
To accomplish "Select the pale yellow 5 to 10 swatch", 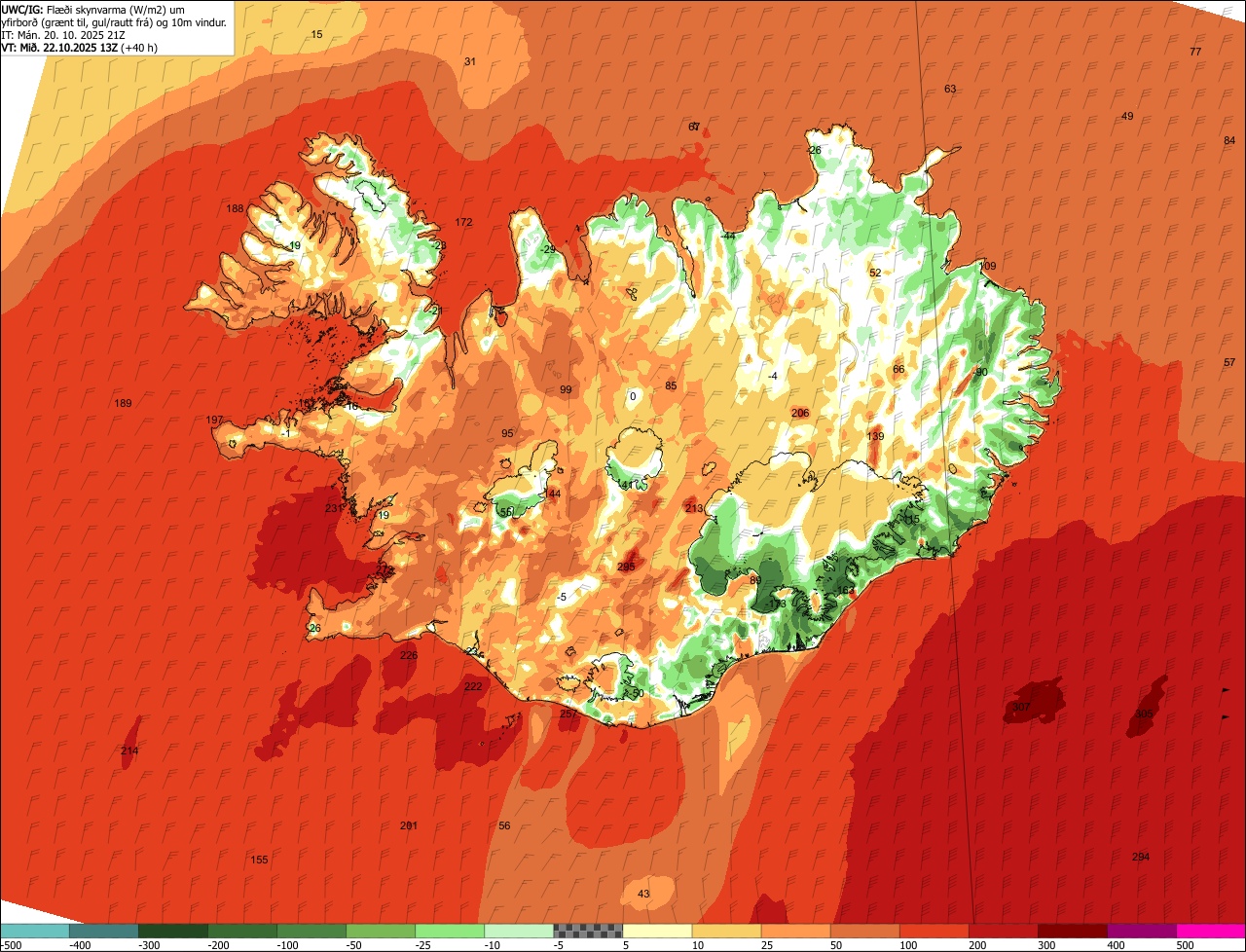I will point(657,931).
